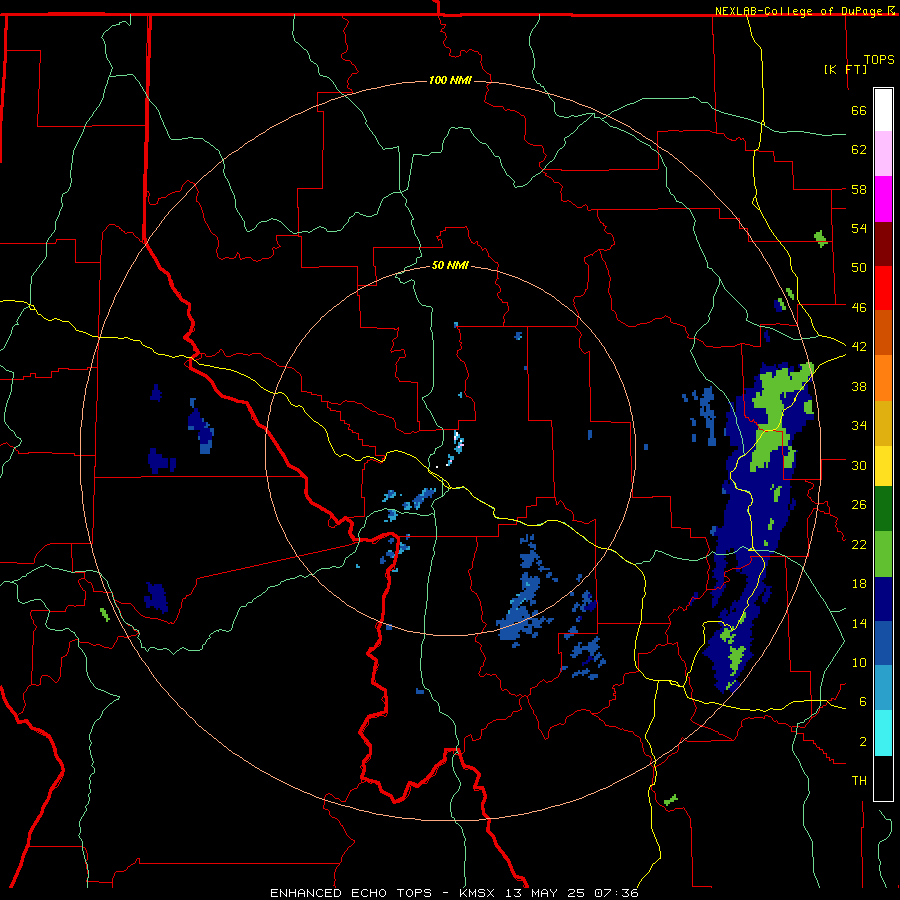
Task: Click the dark orange legend swatch
Action: [883, 332]
